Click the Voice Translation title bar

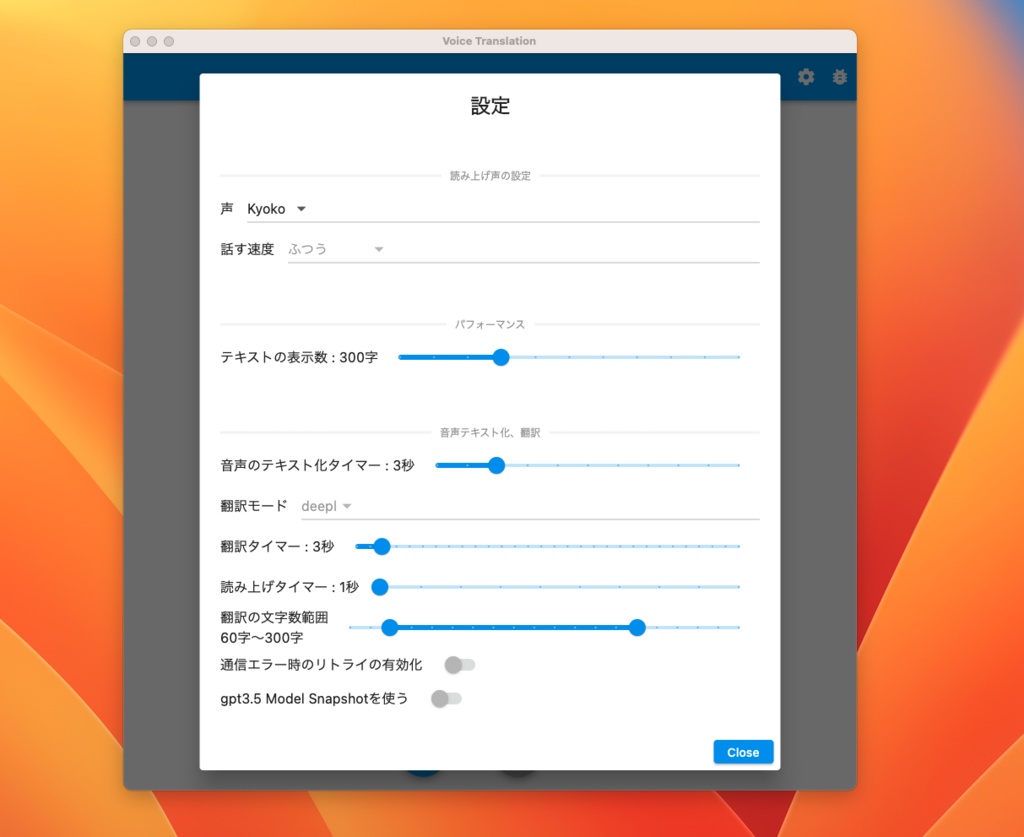(489, 41)
